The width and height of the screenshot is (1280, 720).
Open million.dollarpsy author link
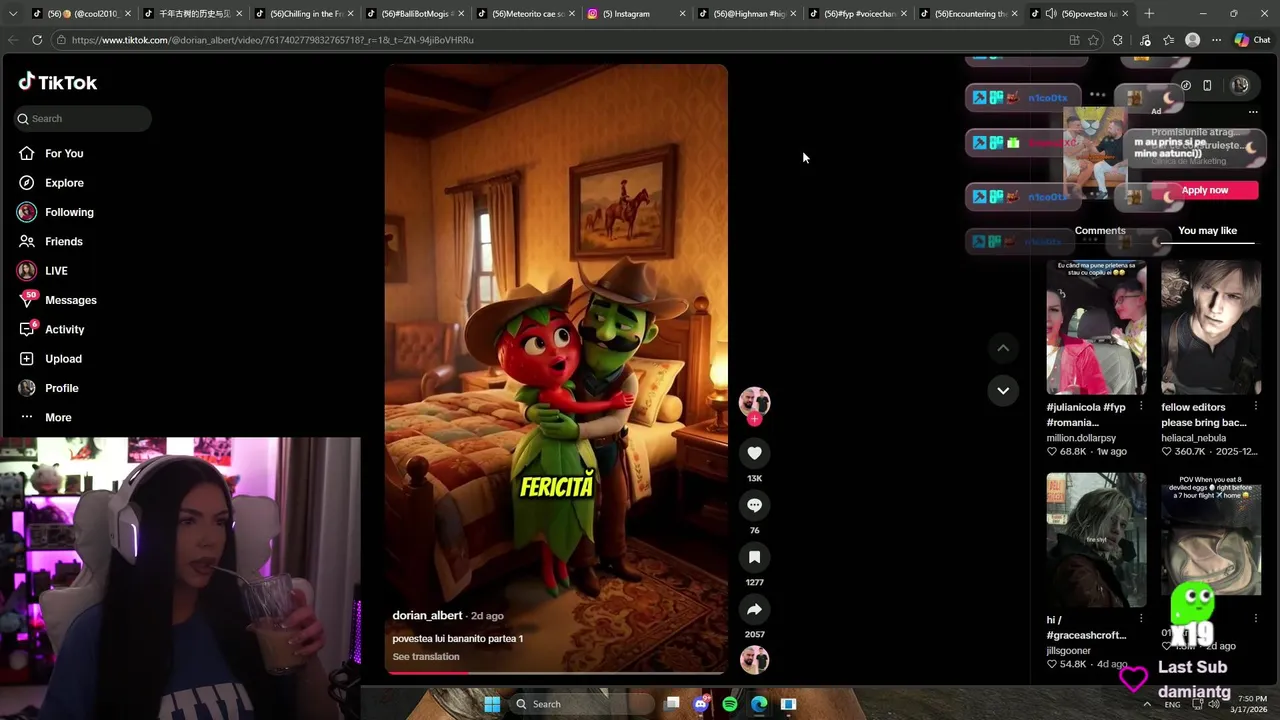[x=1081, y=438]
